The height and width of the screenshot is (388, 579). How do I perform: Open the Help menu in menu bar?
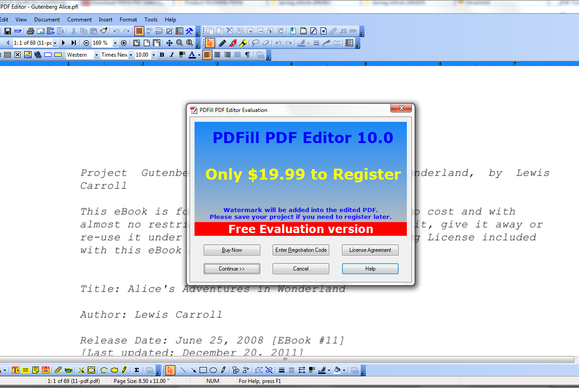(170, 20)
